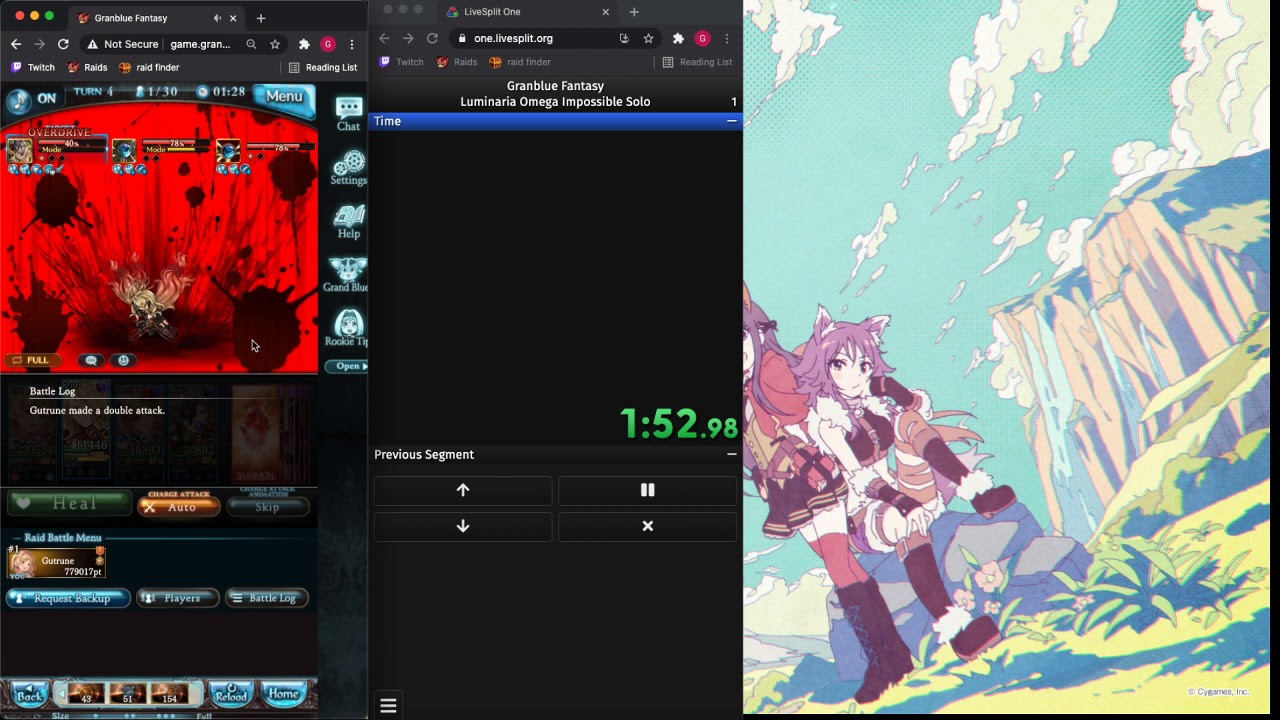Viewport: 1280px width, 720px height.
Task: Open the Settings gears icon in game sidebar
Action: pos(348,168)
